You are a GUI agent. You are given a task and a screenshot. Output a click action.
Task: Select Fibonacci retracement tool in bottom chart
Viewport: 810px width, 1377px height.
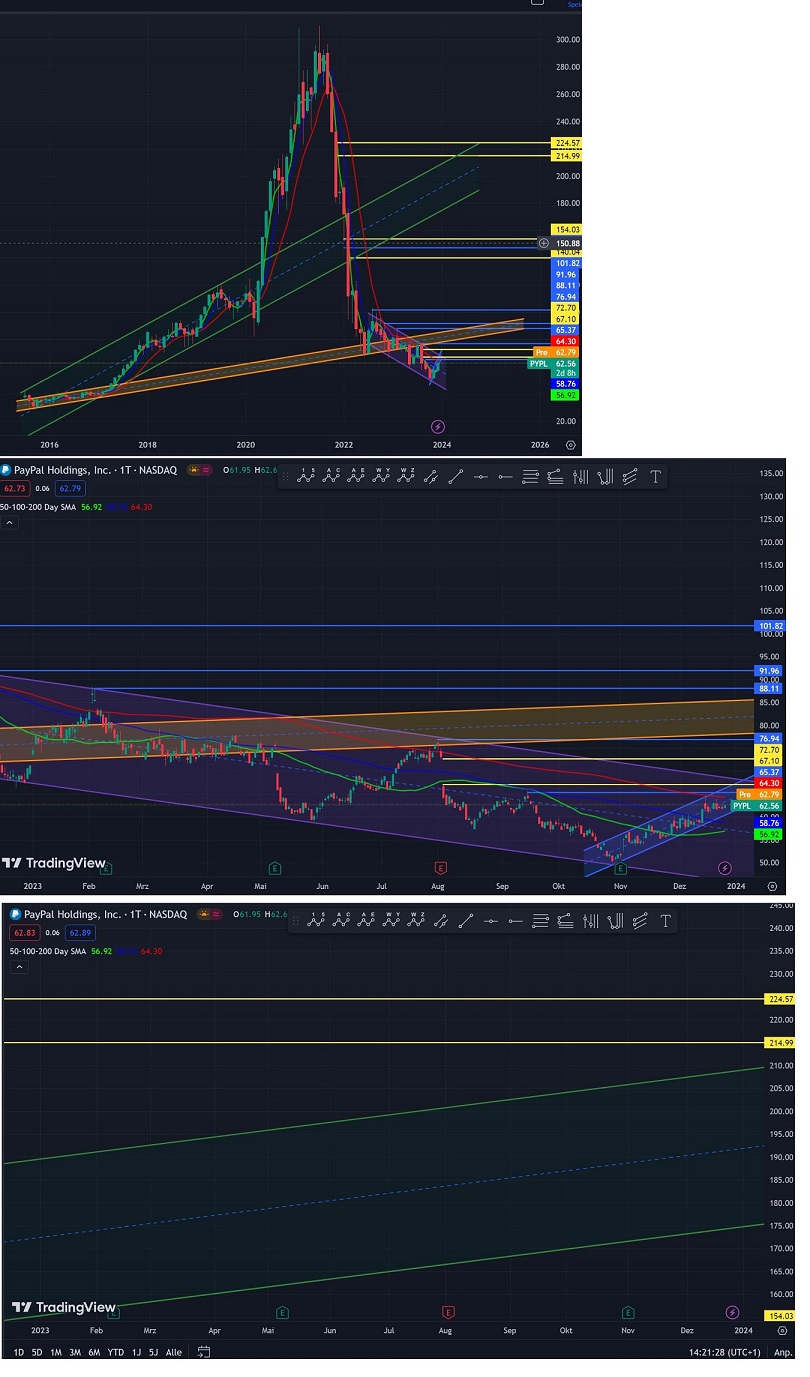540,921
